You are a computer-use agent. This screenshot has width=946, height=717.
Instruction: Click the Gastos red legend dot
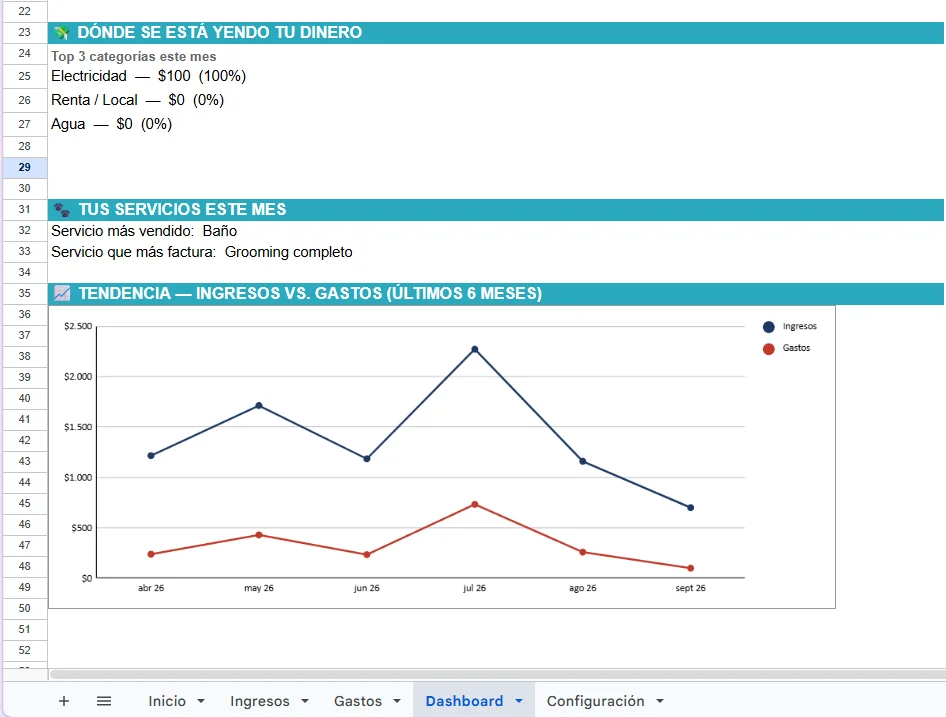(x=769, y=349)
